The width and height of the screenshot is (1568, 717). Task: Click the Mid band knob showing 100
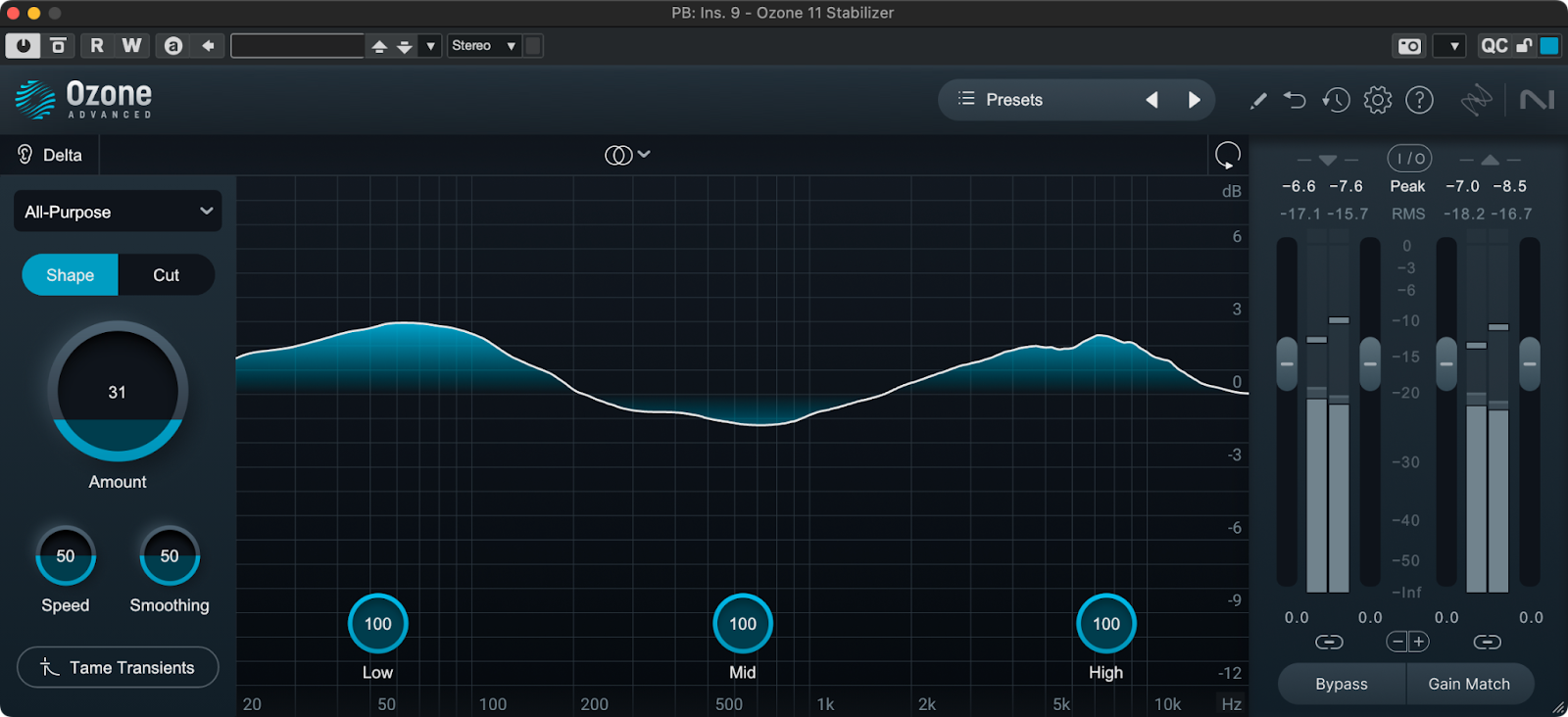click(743, 624)
